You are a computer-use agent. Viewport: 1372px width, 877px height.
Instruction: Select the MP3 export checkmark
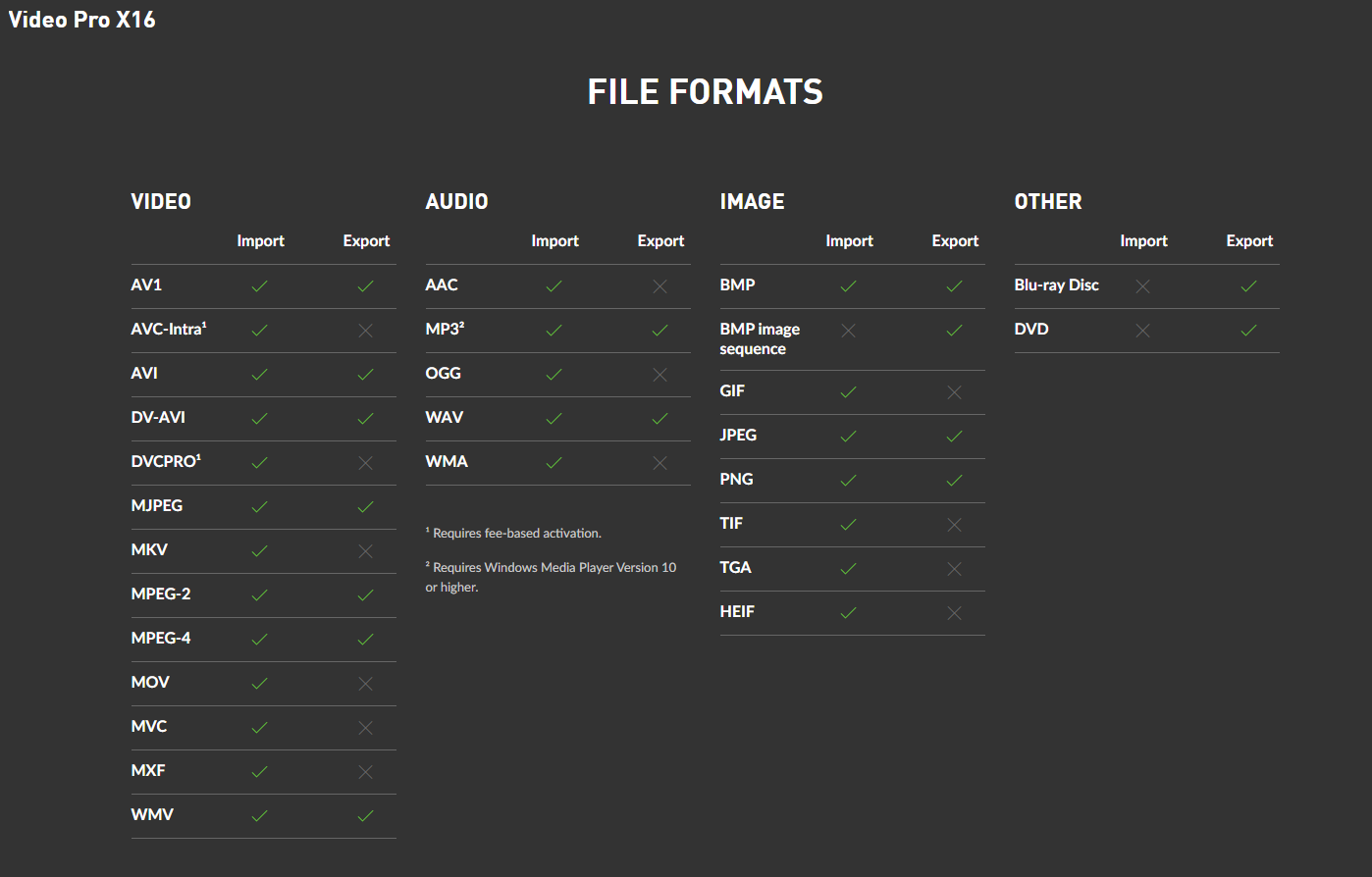coord(660,331)
